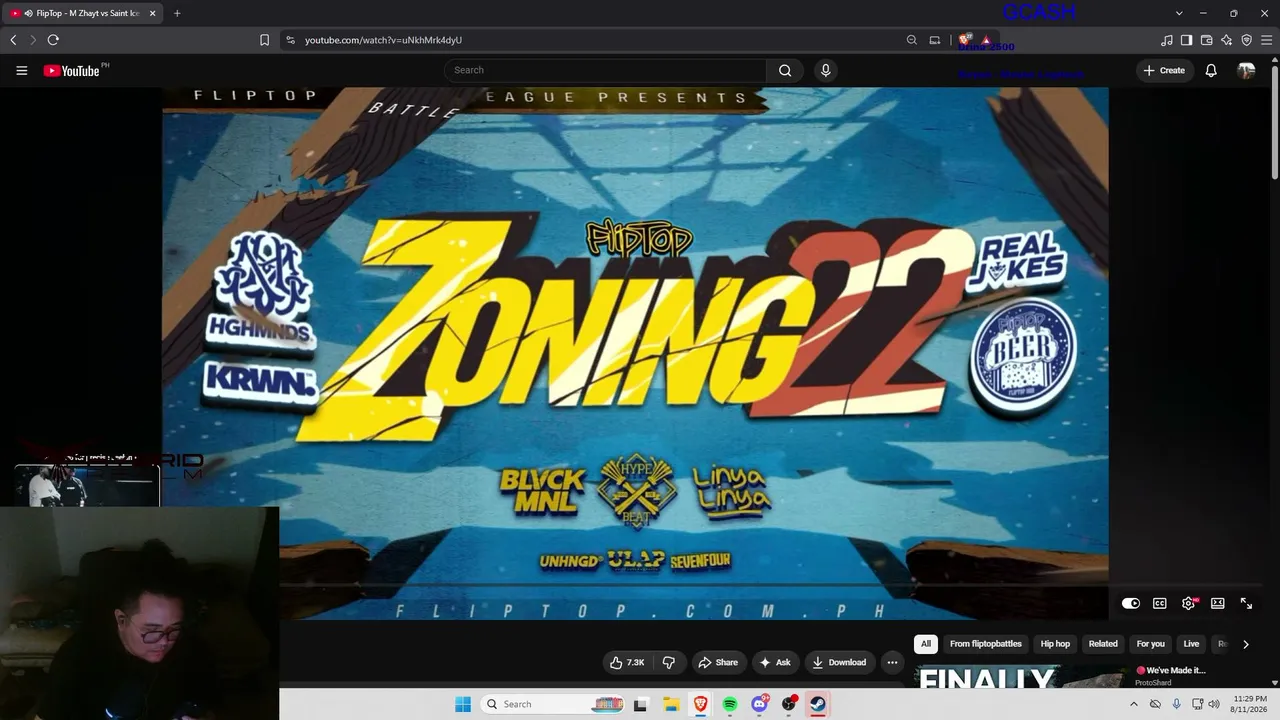This screenshot has width=1280, height=720.
Task: Open site settings icon in the address bar
Action: click(x=290, y=40)
